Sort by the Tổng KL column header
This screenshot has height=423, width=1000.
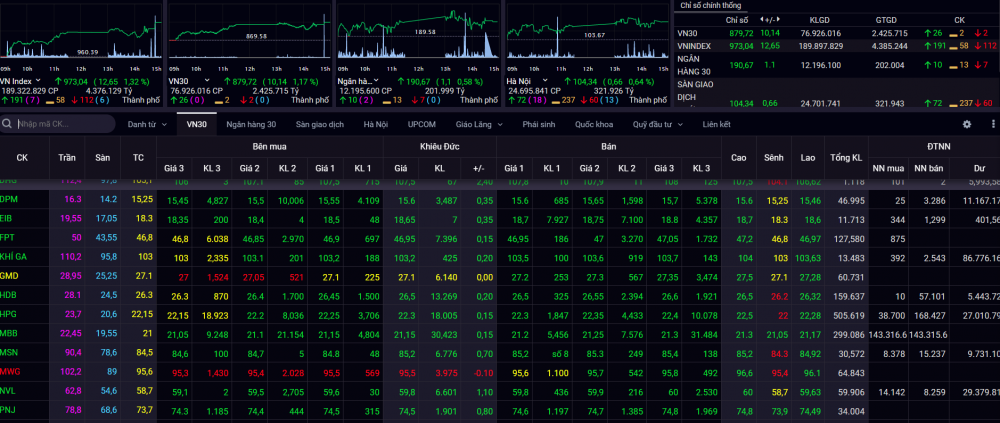(x=845, y=158)
